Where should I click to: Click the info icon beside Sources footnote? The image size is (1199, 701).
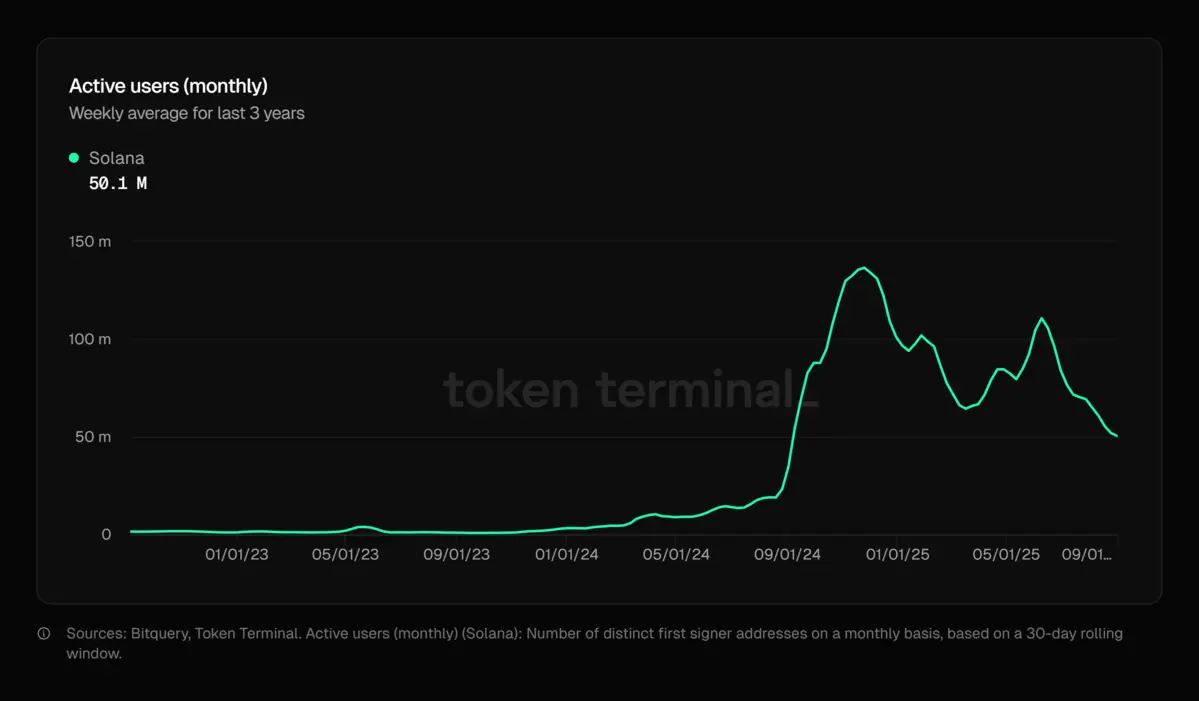44,634
